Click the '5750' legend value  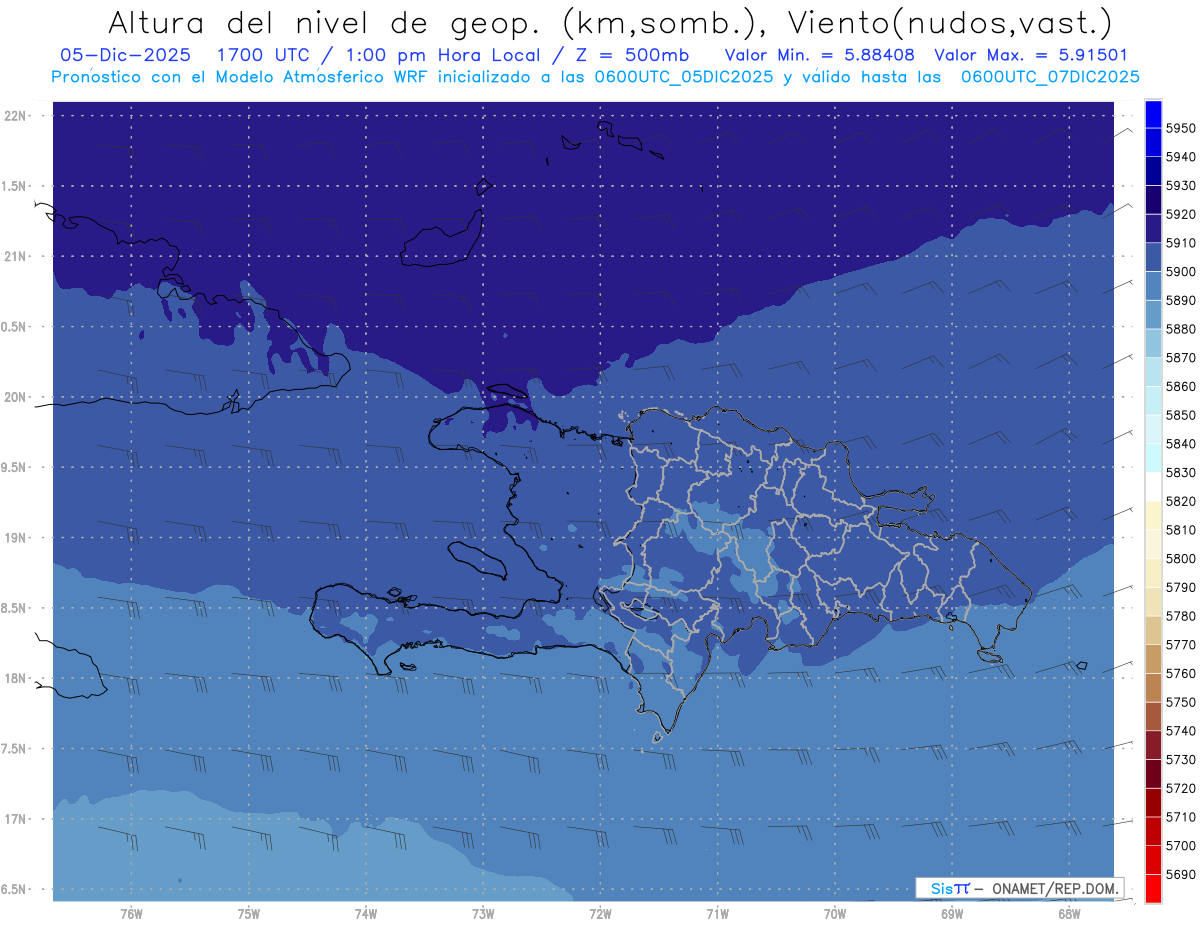1181,702
